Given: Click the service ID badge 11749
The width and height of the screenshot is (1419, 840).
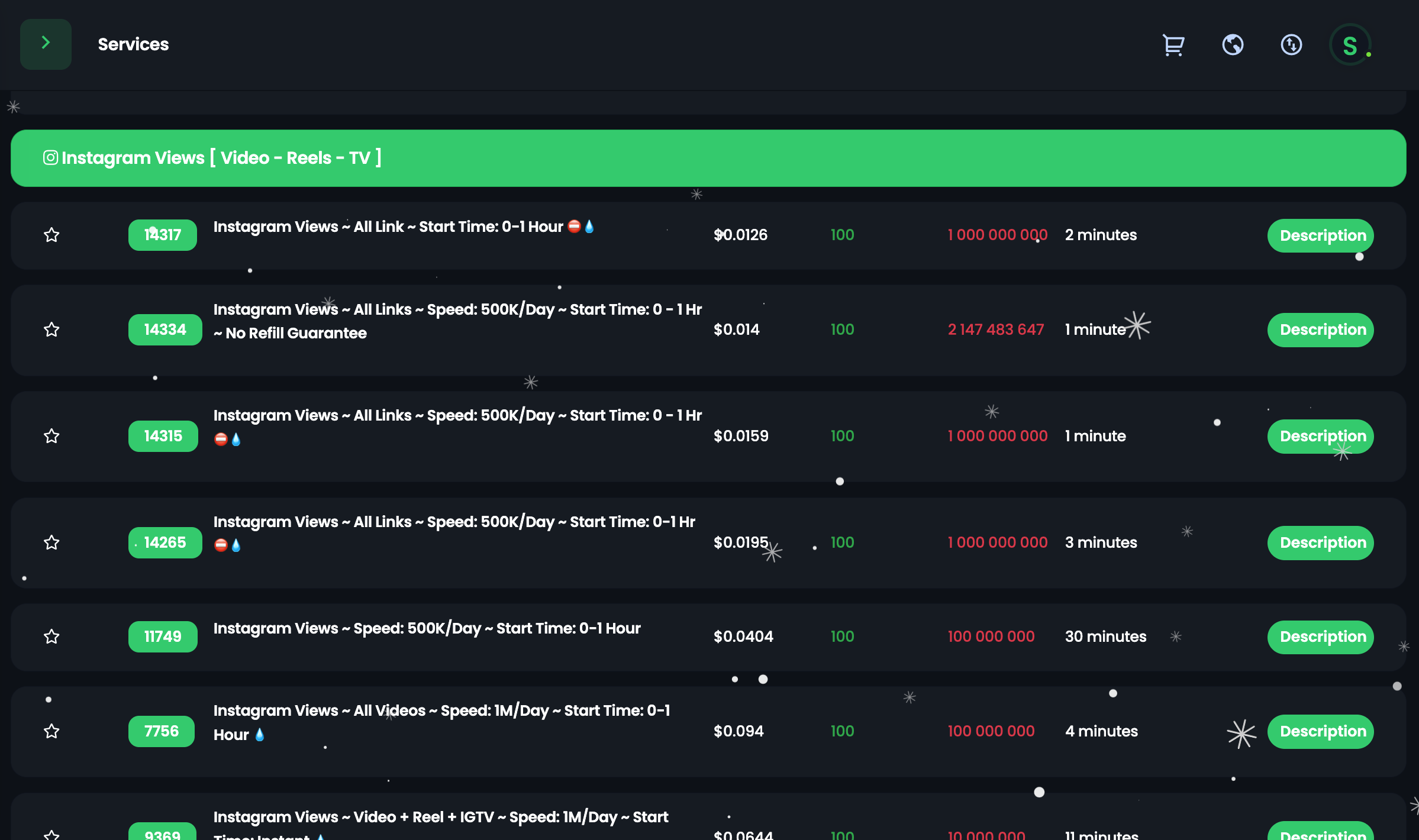Looking at the screenshot, I should pos(163,637).
